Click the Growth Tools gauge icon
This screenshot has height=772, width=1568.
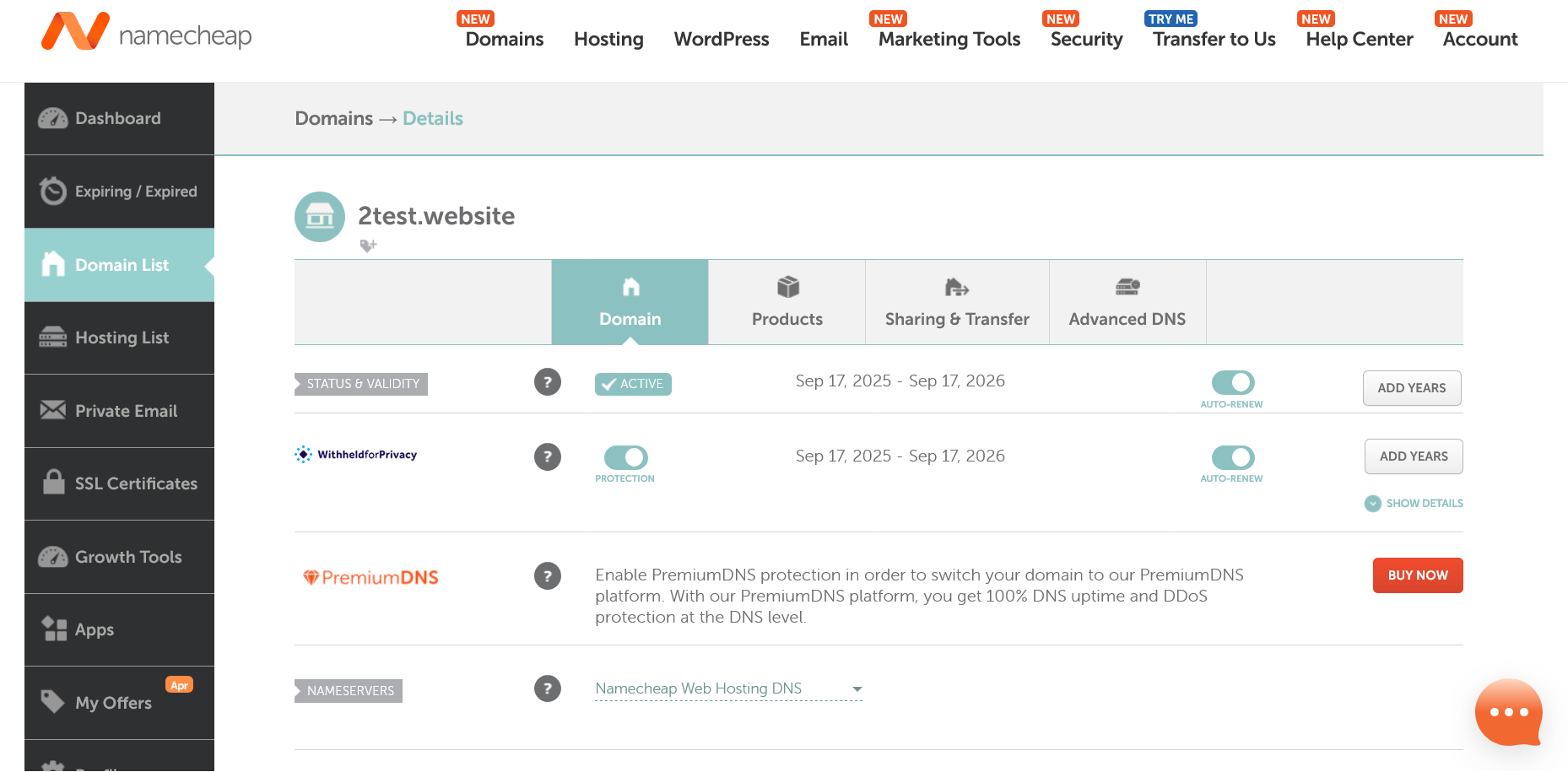[x=53, y=557]
